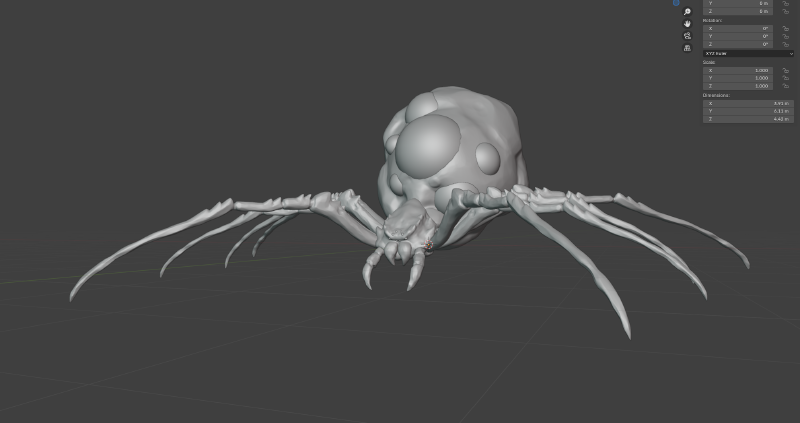Click the 3D cursor near the spider's fangs
800x423 pixels.
coord(428,245)
